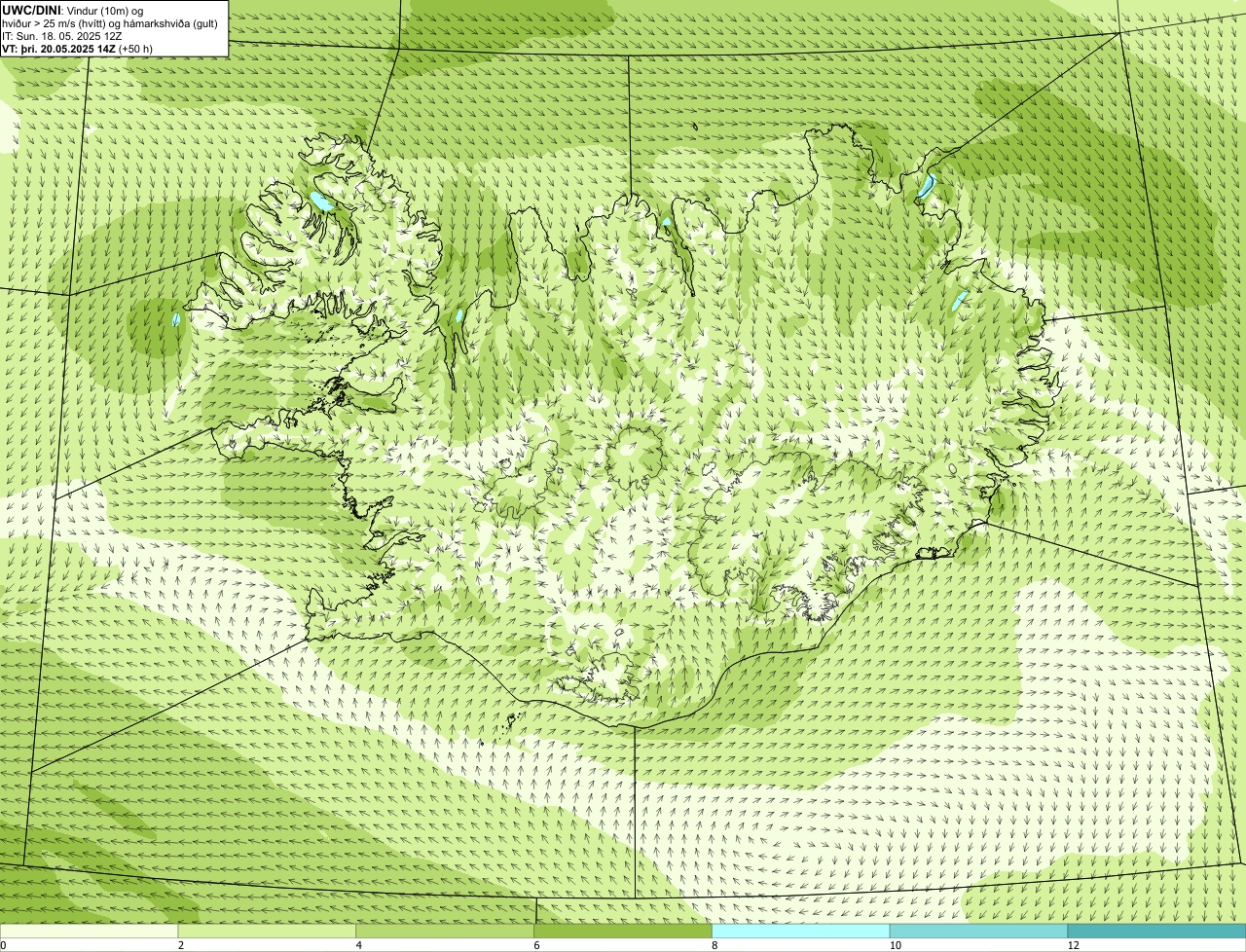Viewport: 1246px width, 952px height.
Task: Select the medium green 4–6 color scale segment
Action: [x=445, y=932]
